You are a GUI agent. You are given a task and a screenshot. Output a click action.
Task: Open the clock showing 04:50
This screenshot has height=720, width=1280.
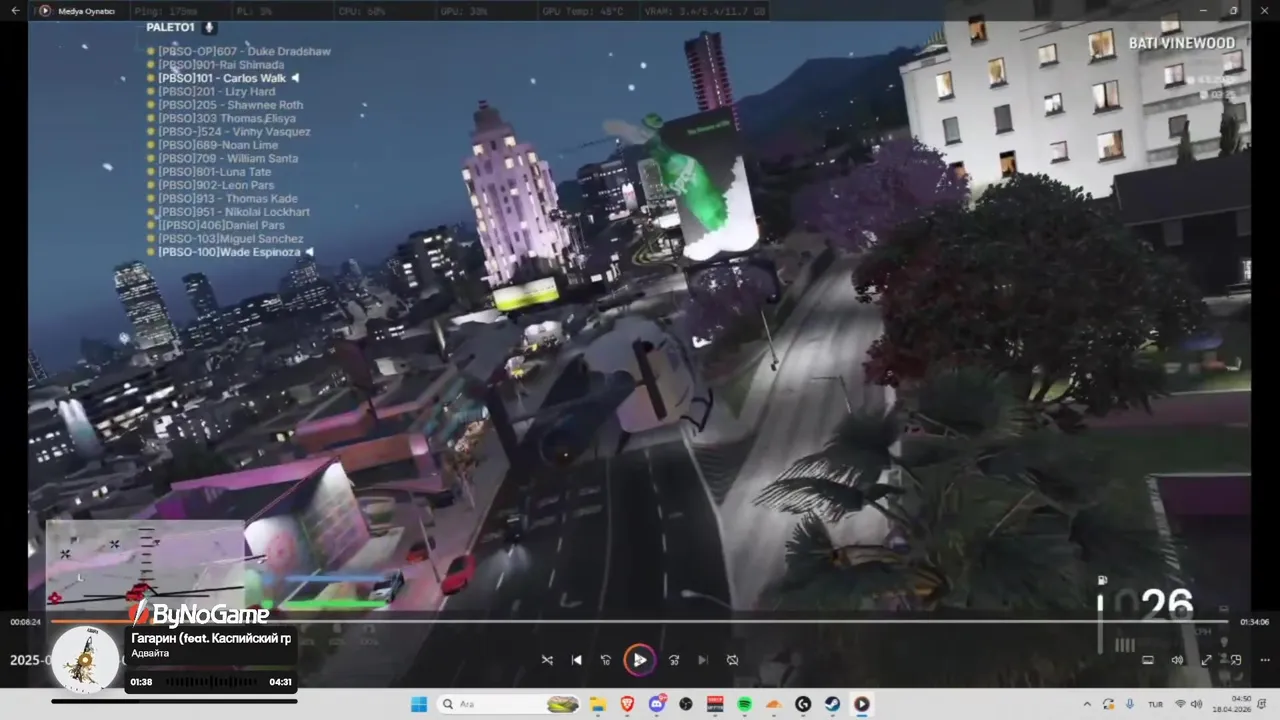[1240, 699]
